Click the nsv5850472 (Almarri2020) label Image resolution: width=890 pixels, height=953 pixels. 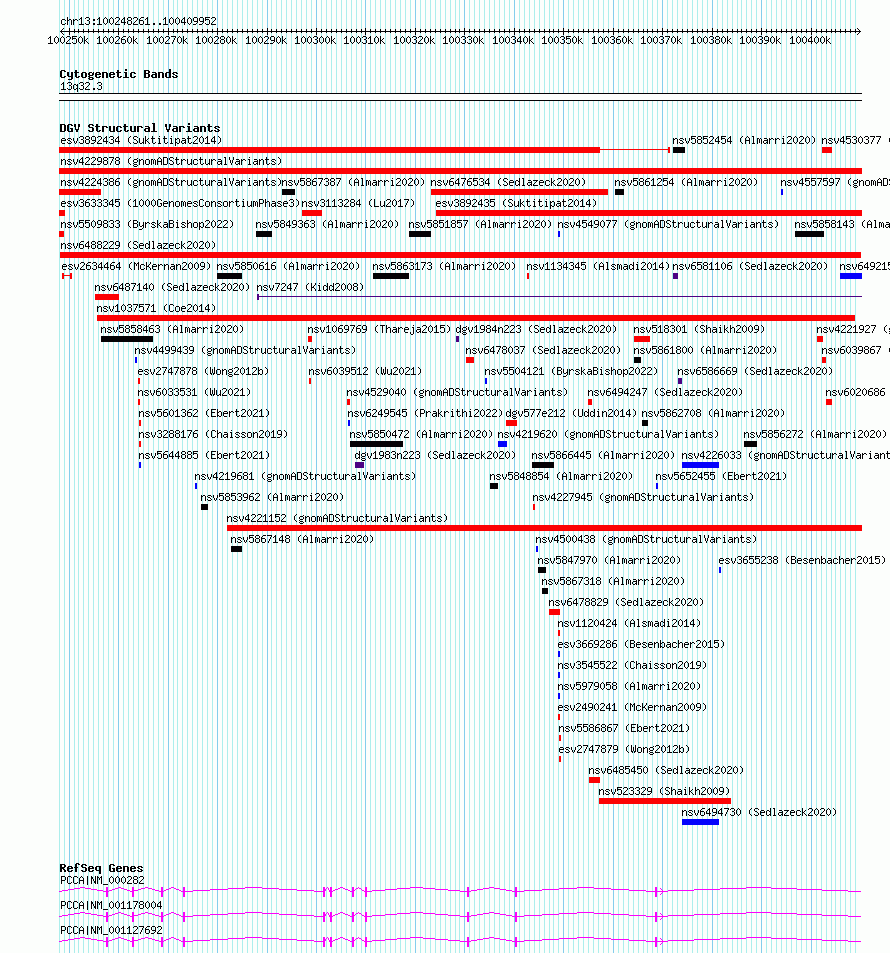[x=421, y=435]
